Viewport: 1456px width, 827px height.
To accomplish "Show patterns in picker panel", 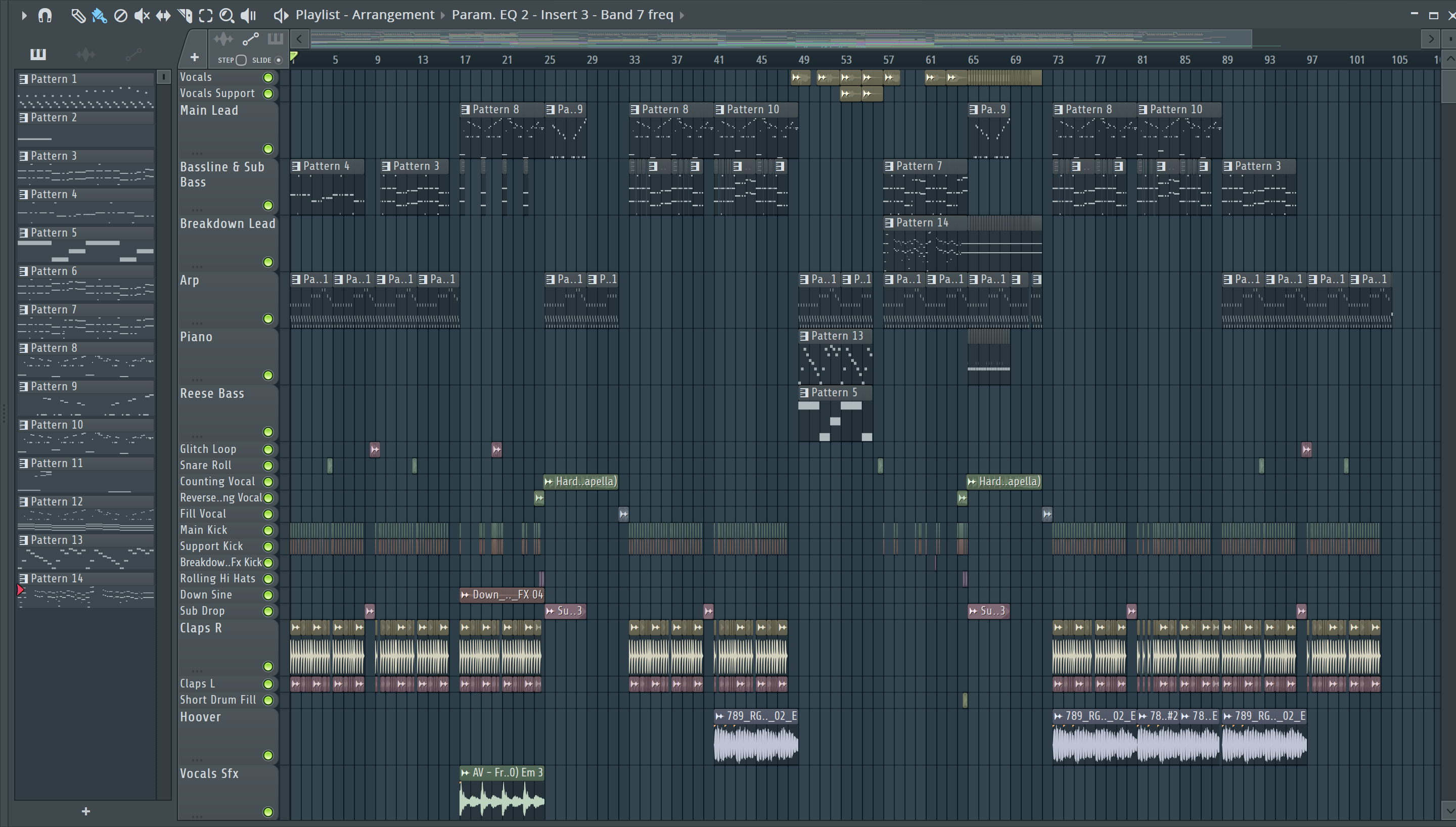I will (x=38, y=54).
